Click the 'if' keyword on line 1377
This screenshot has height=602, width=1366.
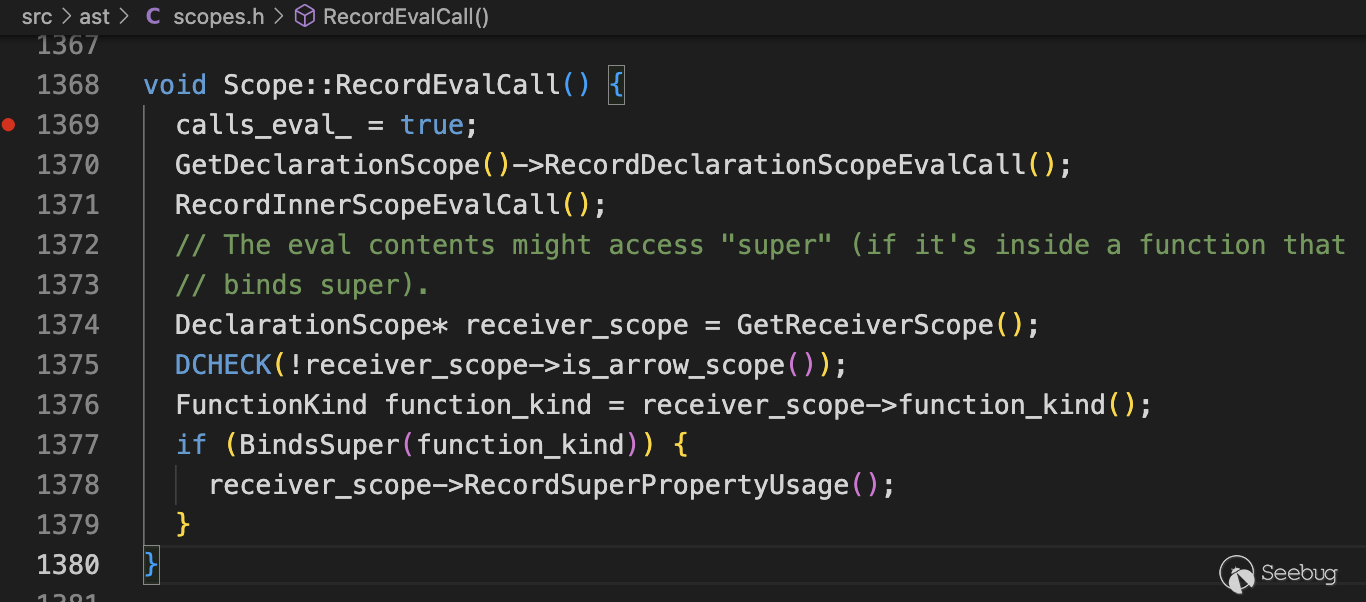[x=191, y=445]
